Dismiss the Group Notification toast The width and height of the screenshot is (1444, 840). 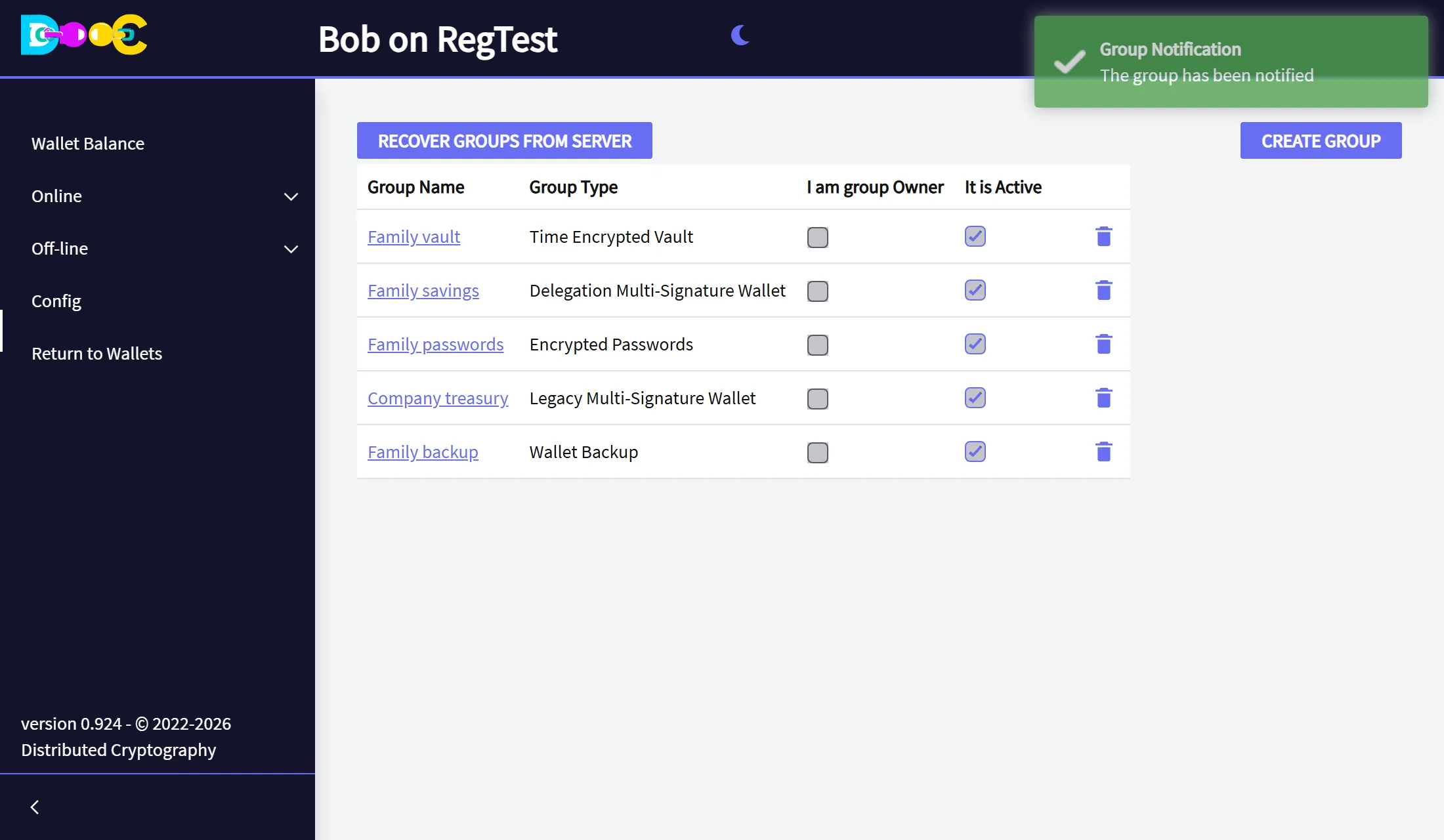1231,62
